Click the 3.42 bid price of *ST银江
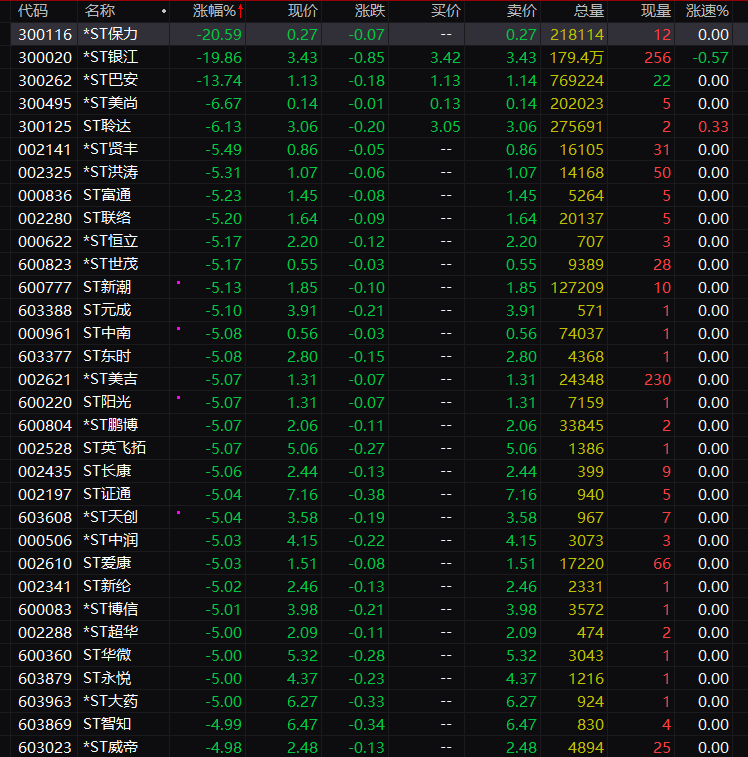The height and width of the screenshot is (757, 748). tap(445, 57)
